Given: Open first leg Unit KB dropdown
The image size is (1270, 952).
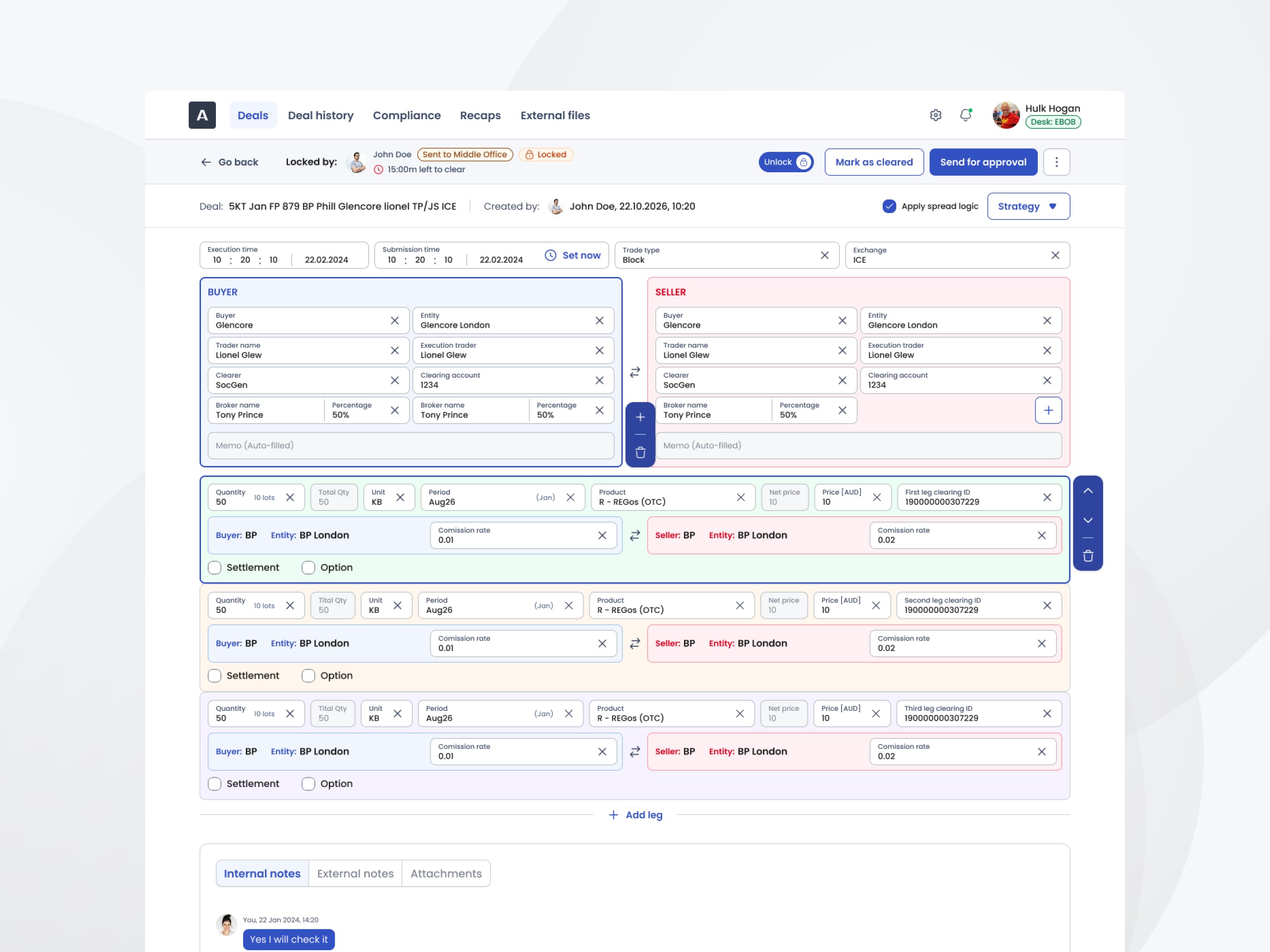Looking at the screenshot, I should (x=389, y=497).
